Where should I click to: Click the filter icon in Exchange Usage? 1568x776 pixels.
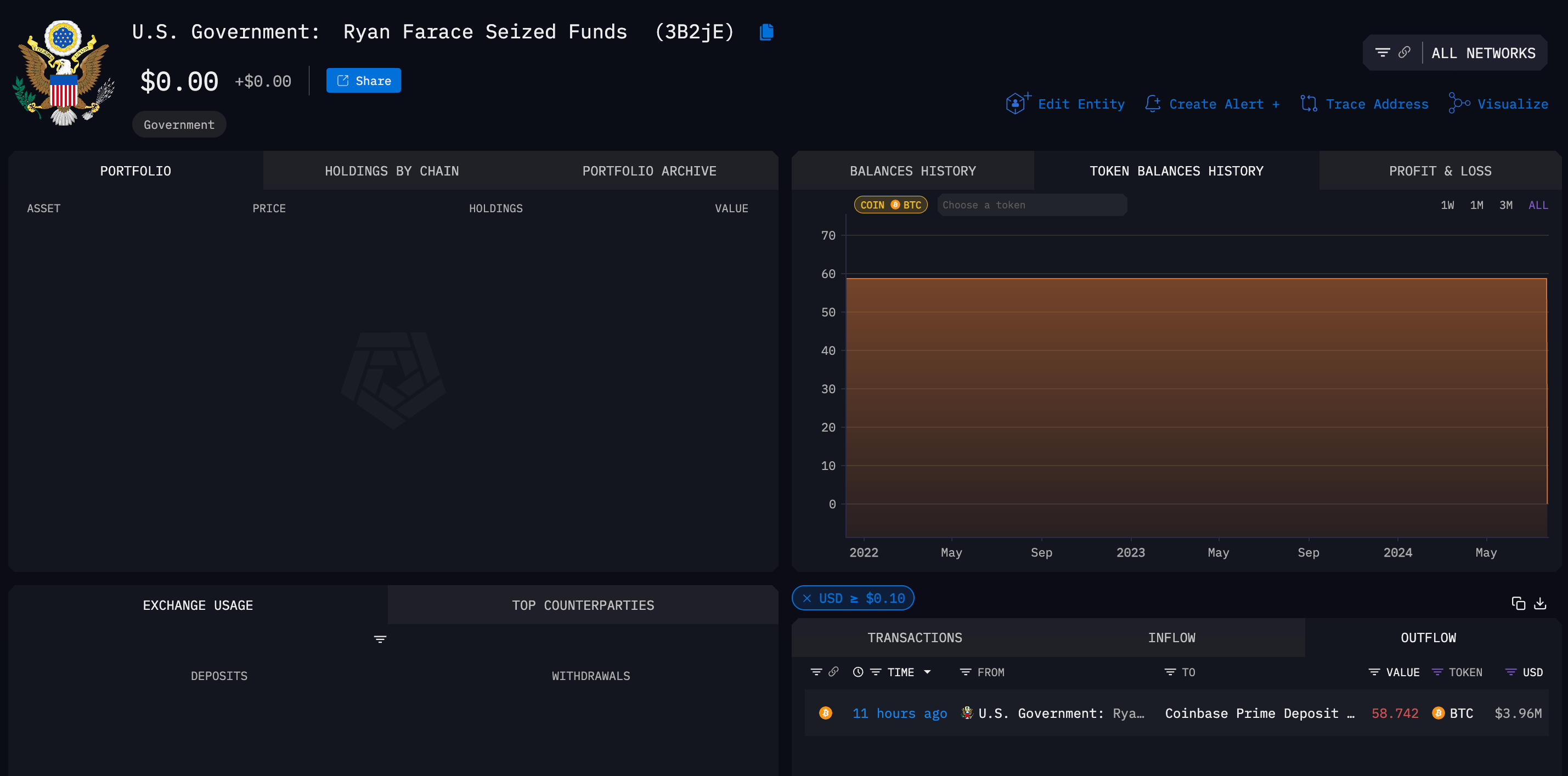[x=380, y=639]
